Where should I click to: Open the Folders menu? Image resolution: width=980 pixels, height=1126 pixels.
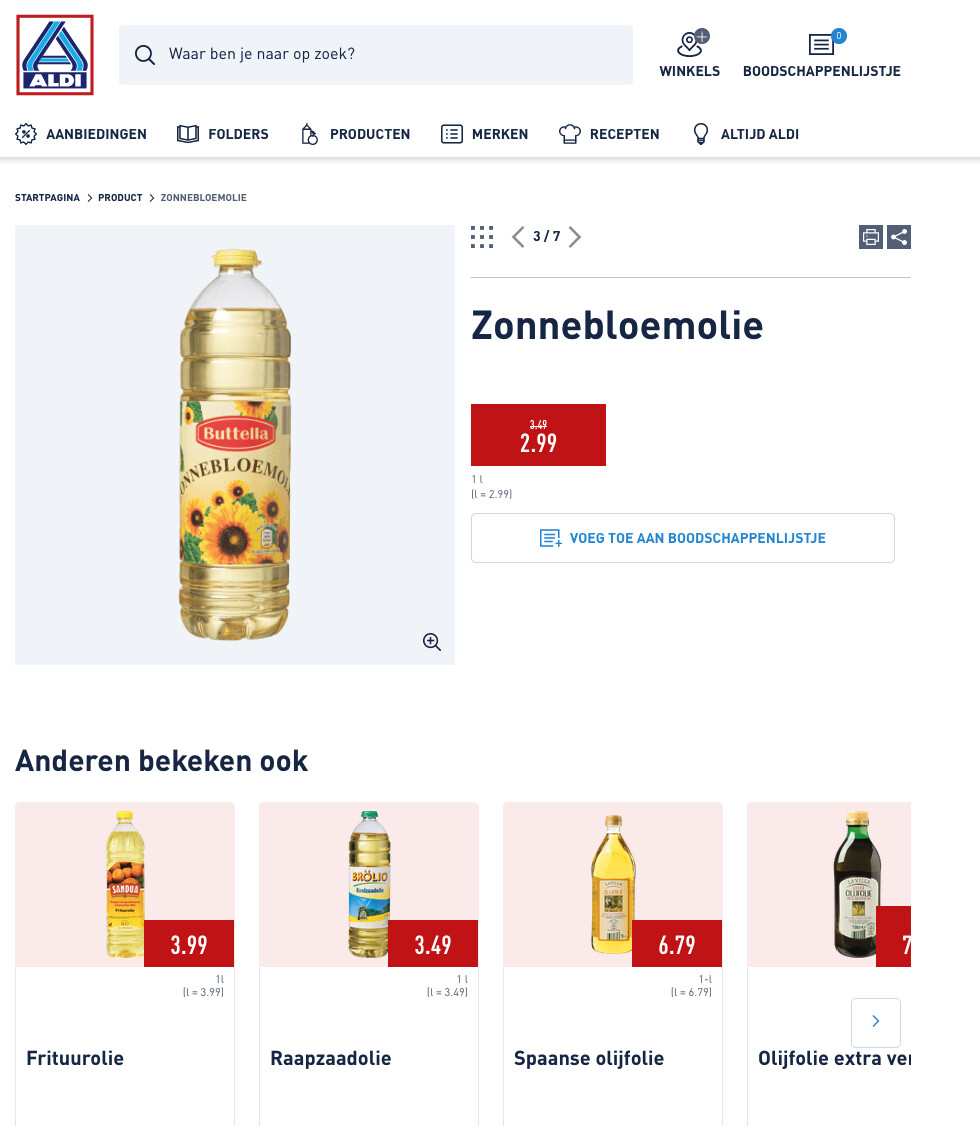(x=223, y=134)
